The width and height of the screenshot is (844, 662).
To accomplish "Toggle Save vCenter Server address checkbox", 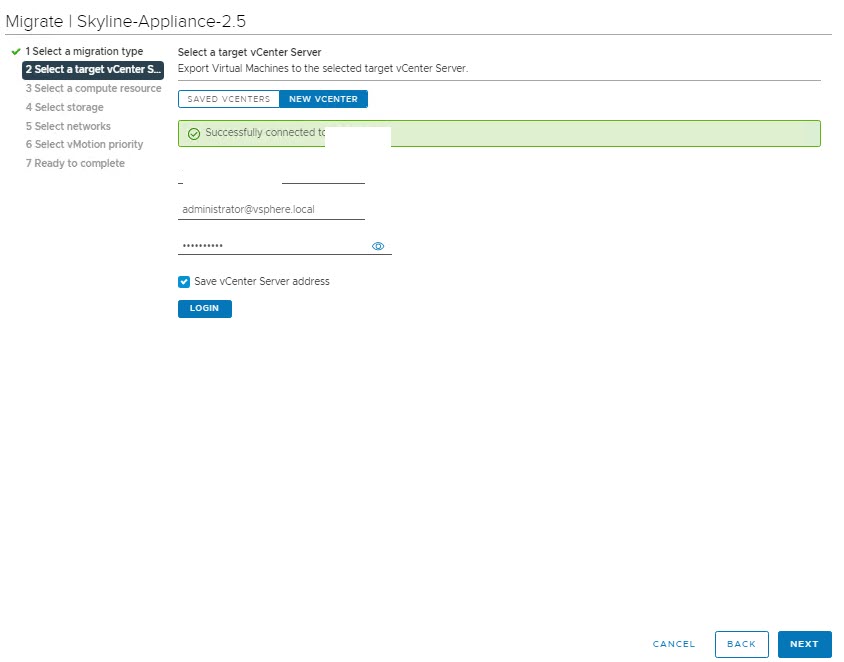I will click(x=184, y=282).
